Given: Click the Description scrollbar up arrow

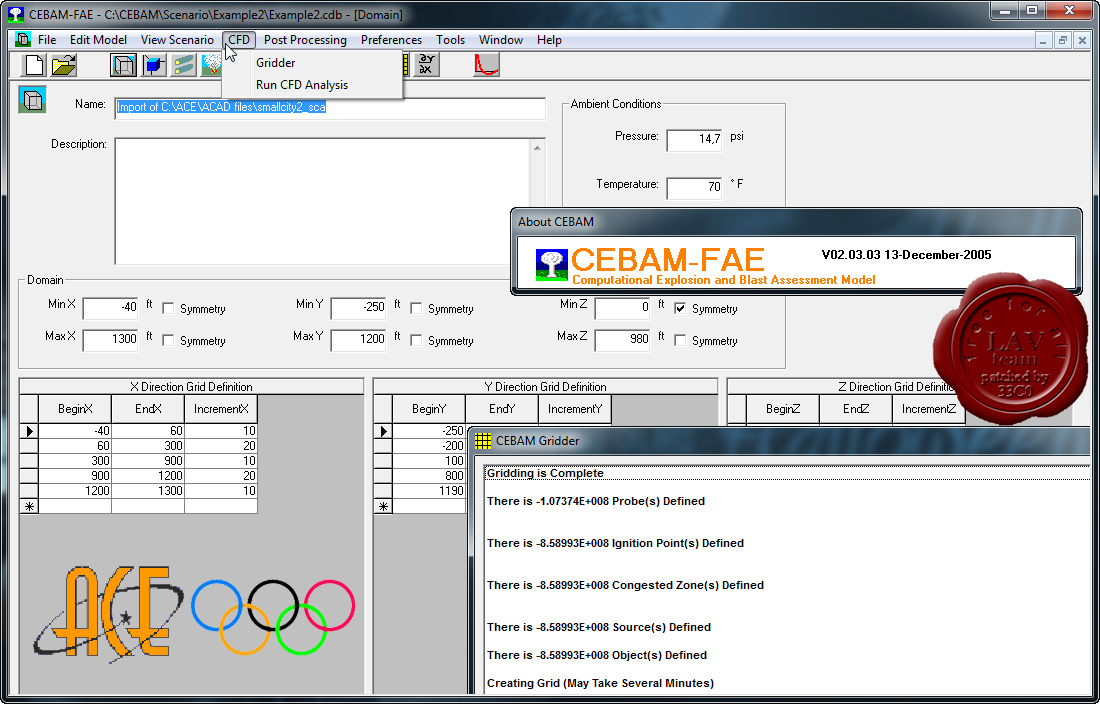Looking at the screenshot, I should (x=537, y=147).
